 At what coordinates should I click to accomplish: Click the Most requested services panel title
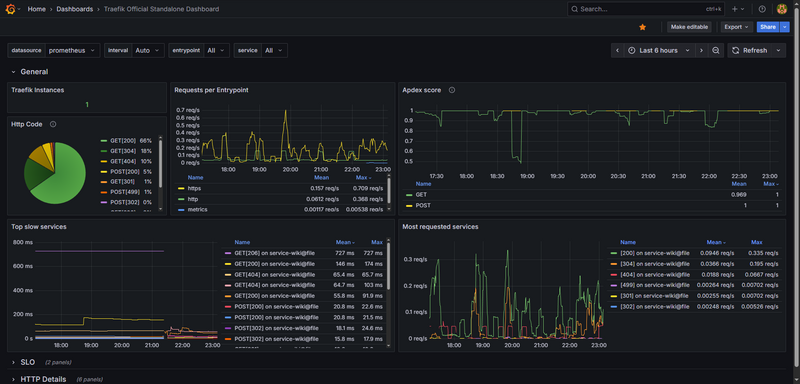coord(440,226)
